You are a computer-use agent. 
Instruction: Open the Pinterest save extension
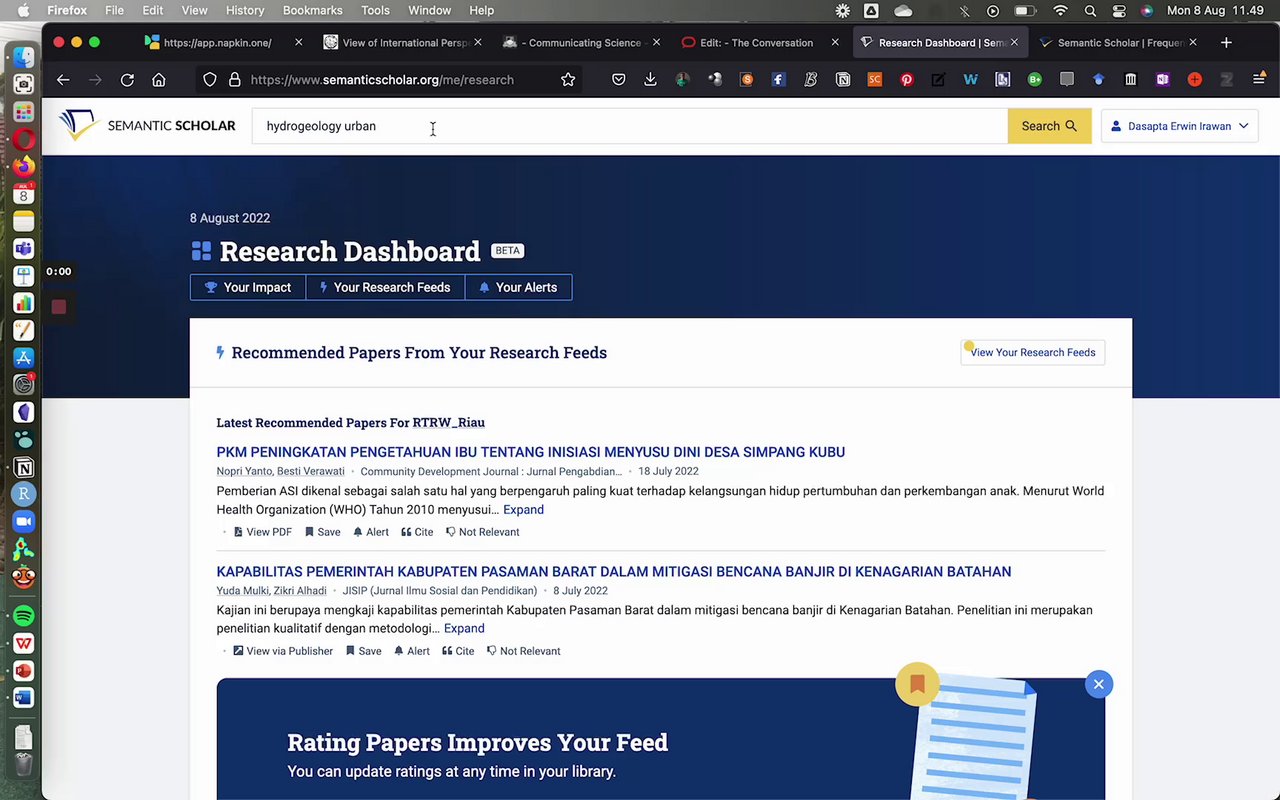(x=907, y=80)
